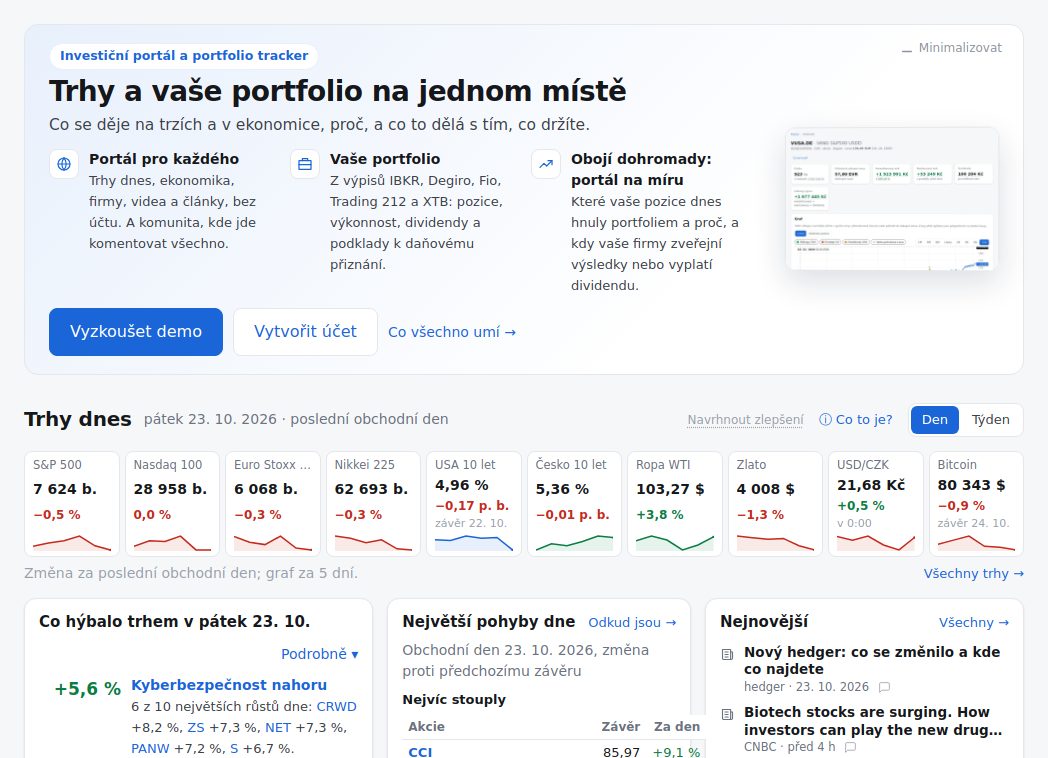
Task: Click the info icon before Co to je?
Action: tap(825, 420)
